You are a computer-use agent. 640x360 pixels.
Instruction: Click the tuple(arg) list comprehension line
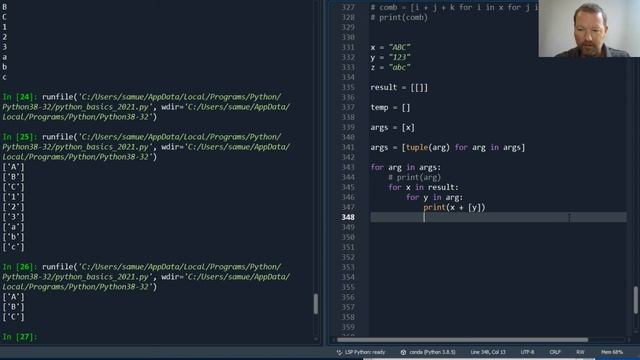coord(448,147)
